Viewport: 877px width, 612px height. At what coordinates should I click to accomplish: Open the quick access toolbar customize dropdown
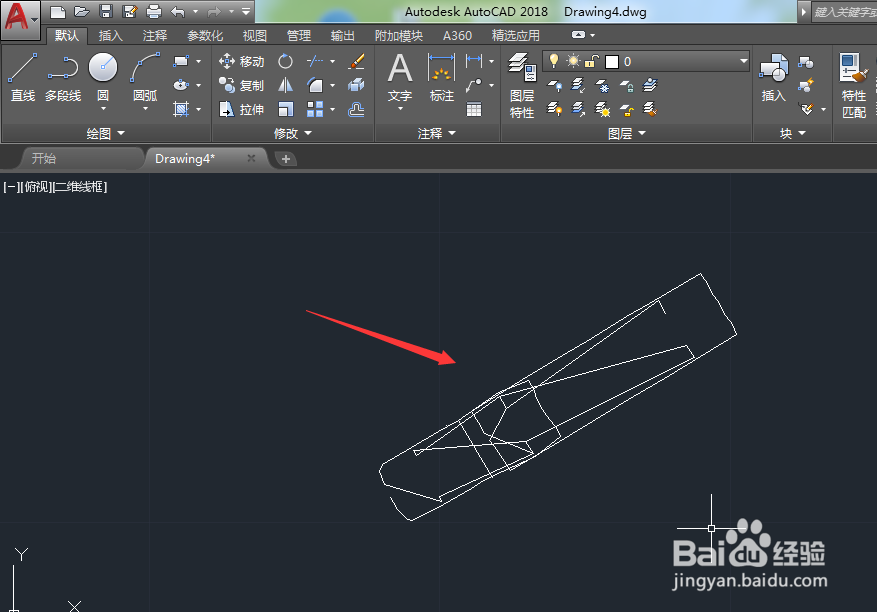[246, 11]
